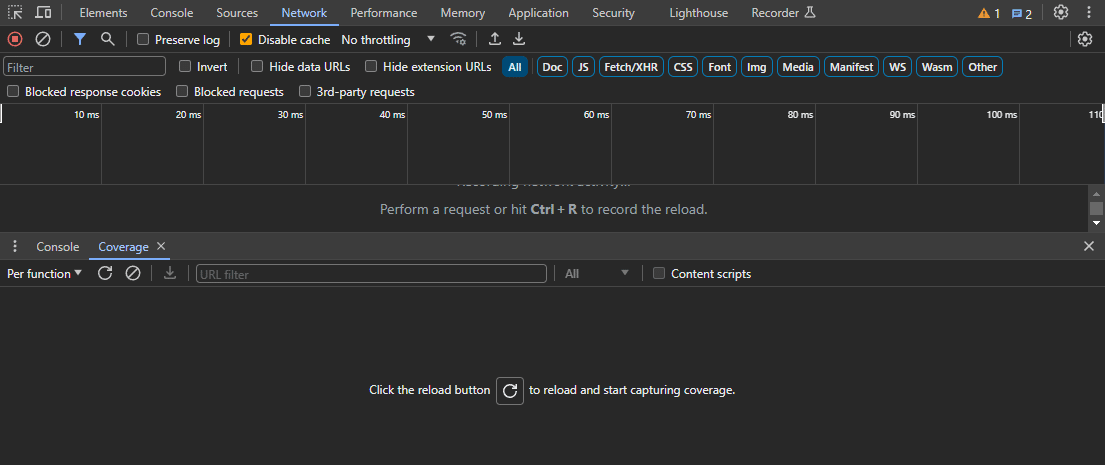Uncheck Disable cache checkbox
The height and width of the screenshot is (465, 1105).
246,39
